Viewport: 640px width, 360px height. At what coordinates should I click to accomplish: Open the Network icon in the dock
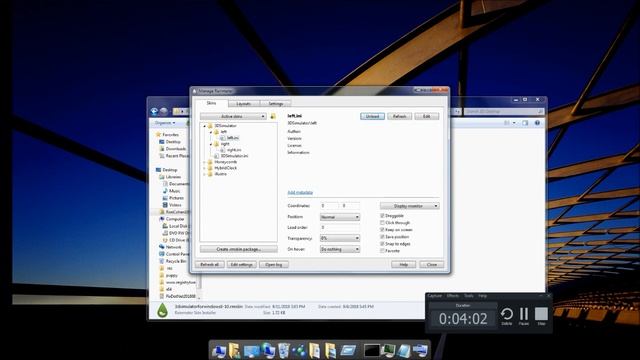point(268,351)
